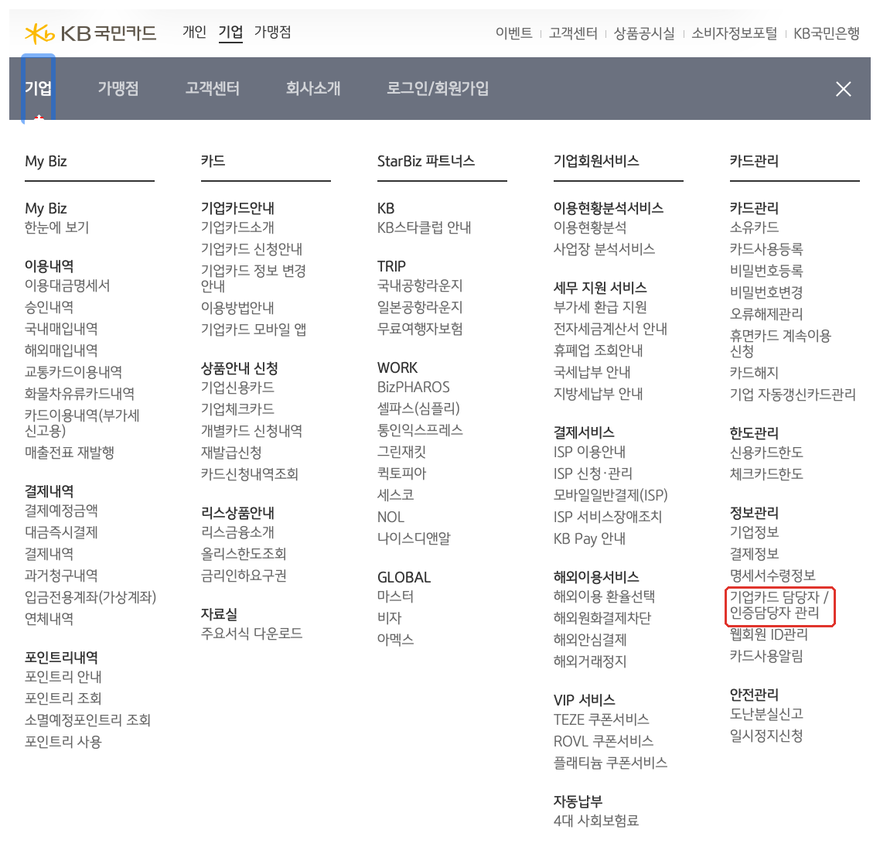Screen dimensions: 880x854
Task: Open 나이스디앤알
Action: pos(414,539)
